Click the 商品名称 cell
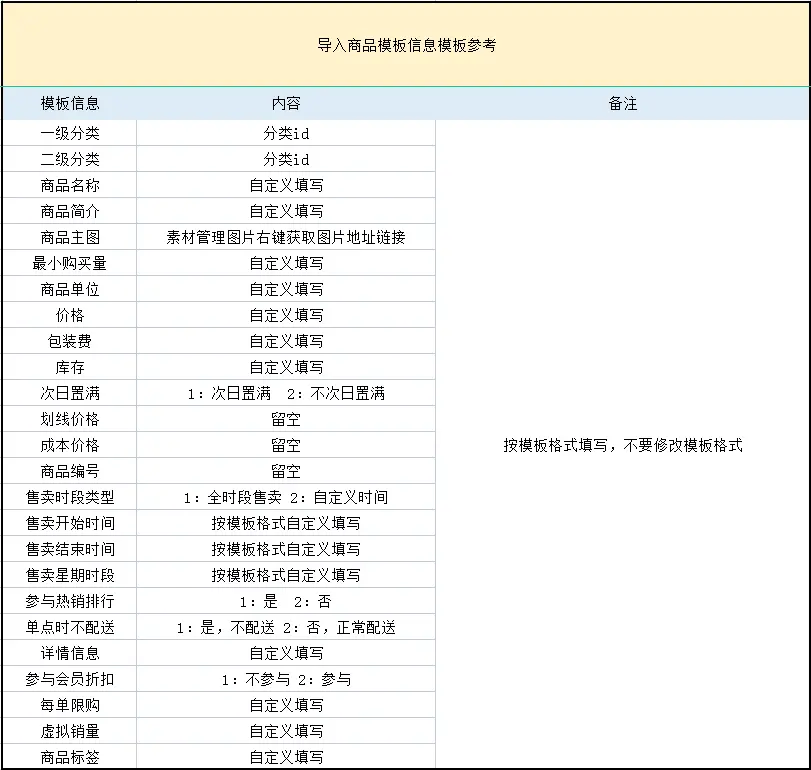Screen dimensions: 811x770 (70, 185)
